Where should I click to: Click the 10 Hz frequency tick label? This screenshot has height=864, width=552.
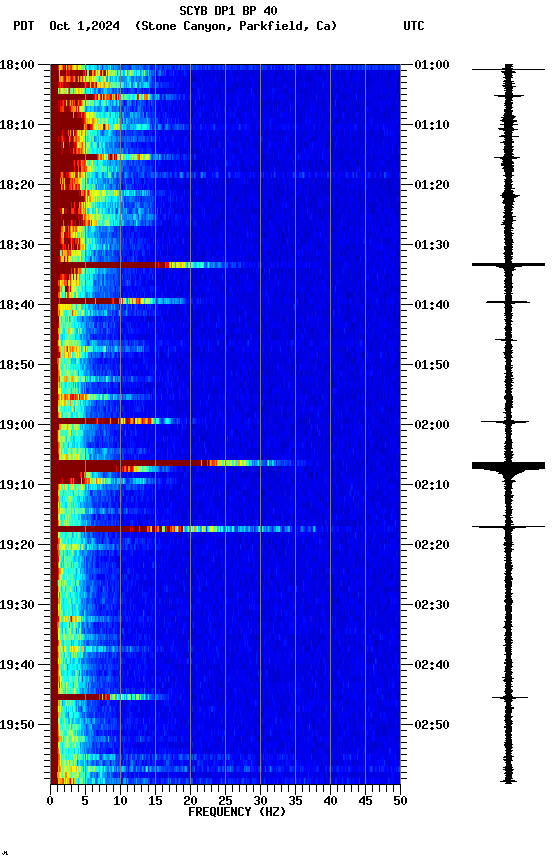121,801
